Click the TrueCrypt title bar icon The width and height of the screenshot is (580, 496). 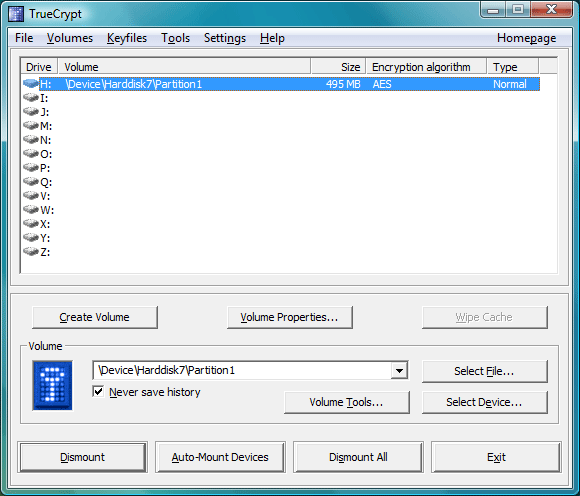16,14
